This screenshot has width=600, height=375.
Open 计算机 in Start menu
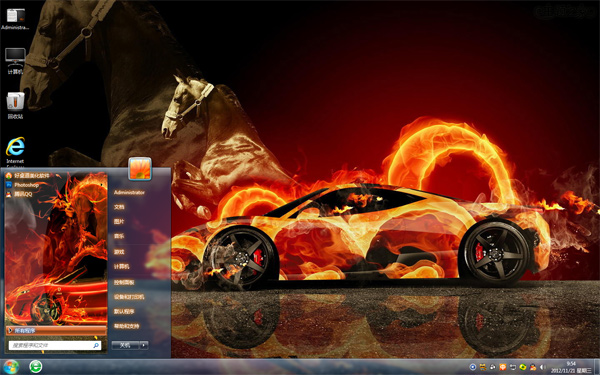pos(121,267)
